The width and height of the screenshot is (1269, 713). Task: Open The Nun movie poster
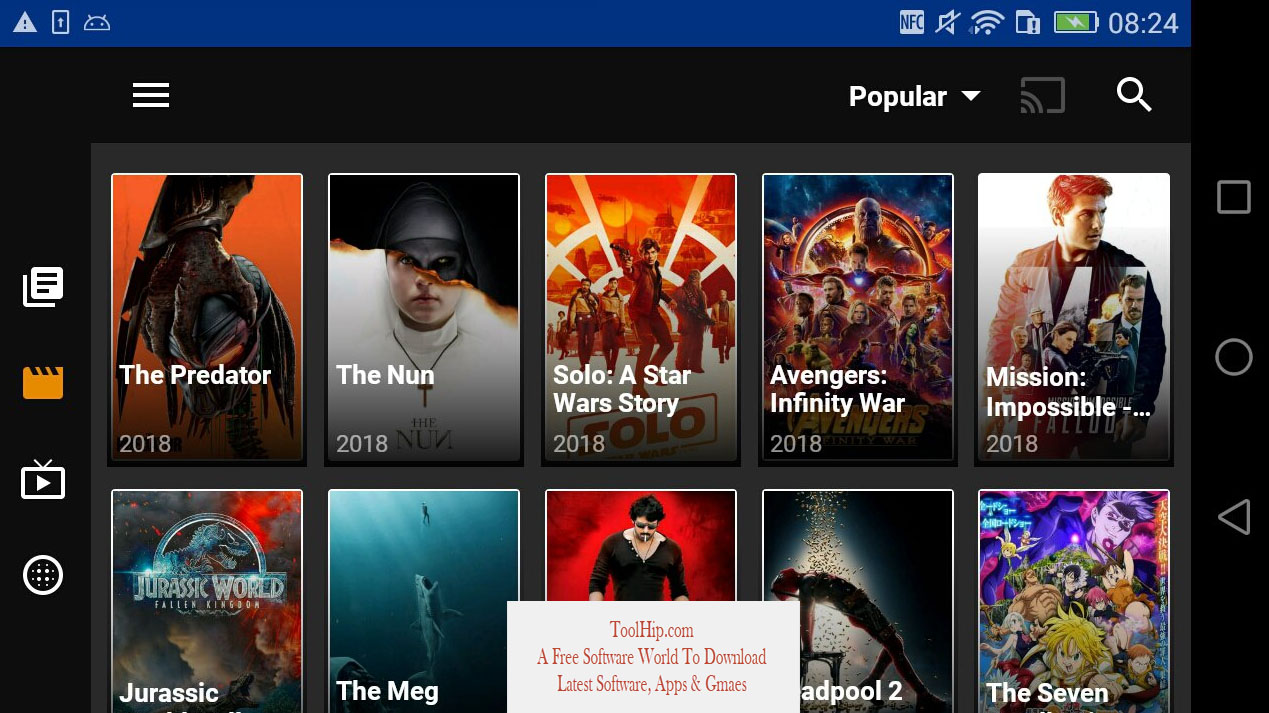tap(424, 317)
